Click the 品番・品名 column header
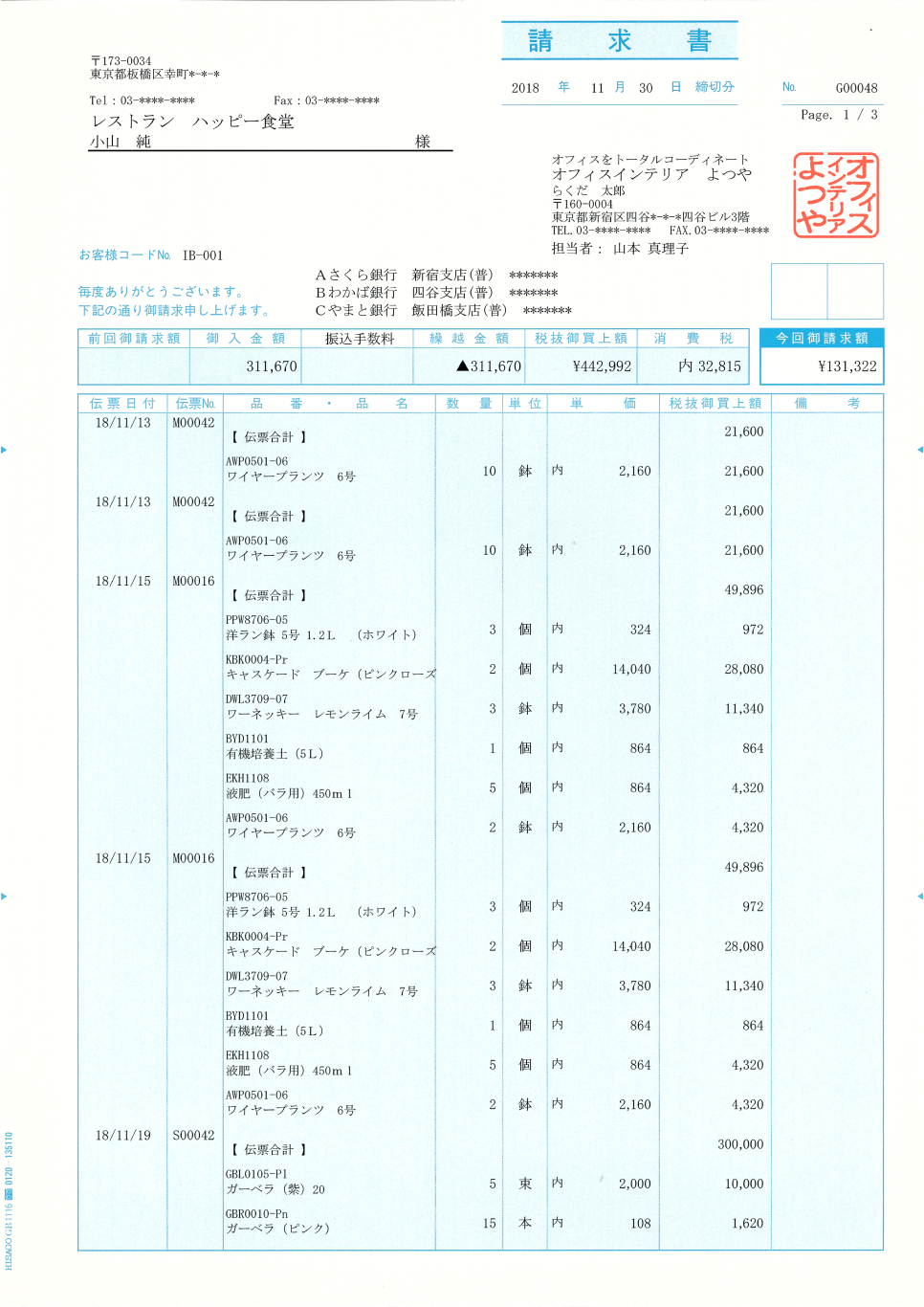Image resolution: width=924 pixels, height=1307 pixels. [329, 404]
